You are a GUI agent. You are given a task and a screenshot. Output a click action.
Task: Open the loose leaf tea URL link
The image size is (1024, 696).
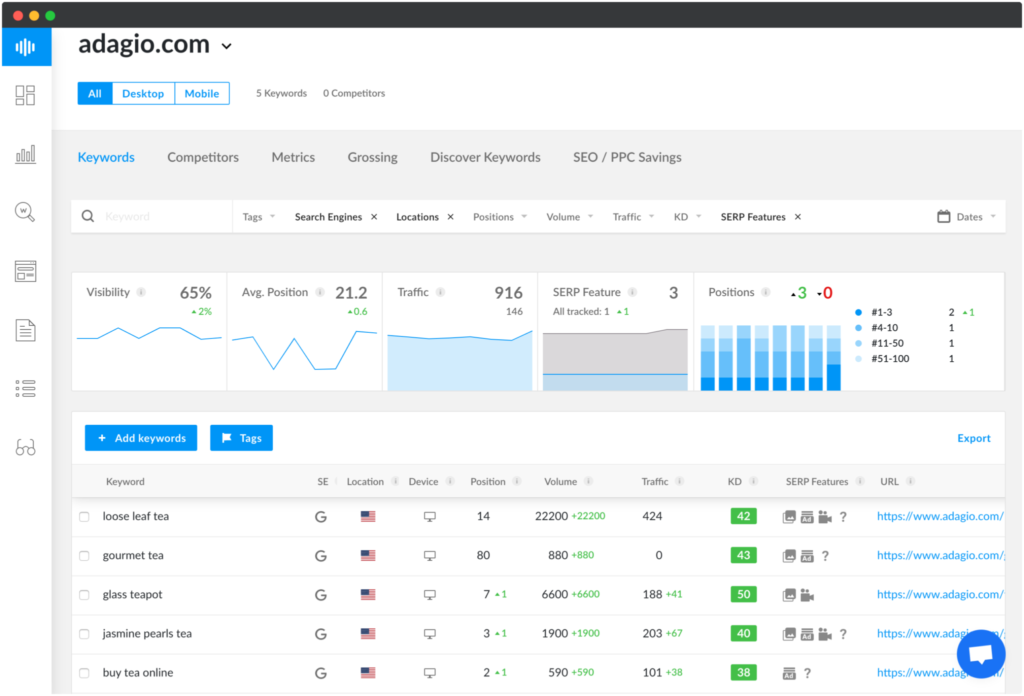940,516
